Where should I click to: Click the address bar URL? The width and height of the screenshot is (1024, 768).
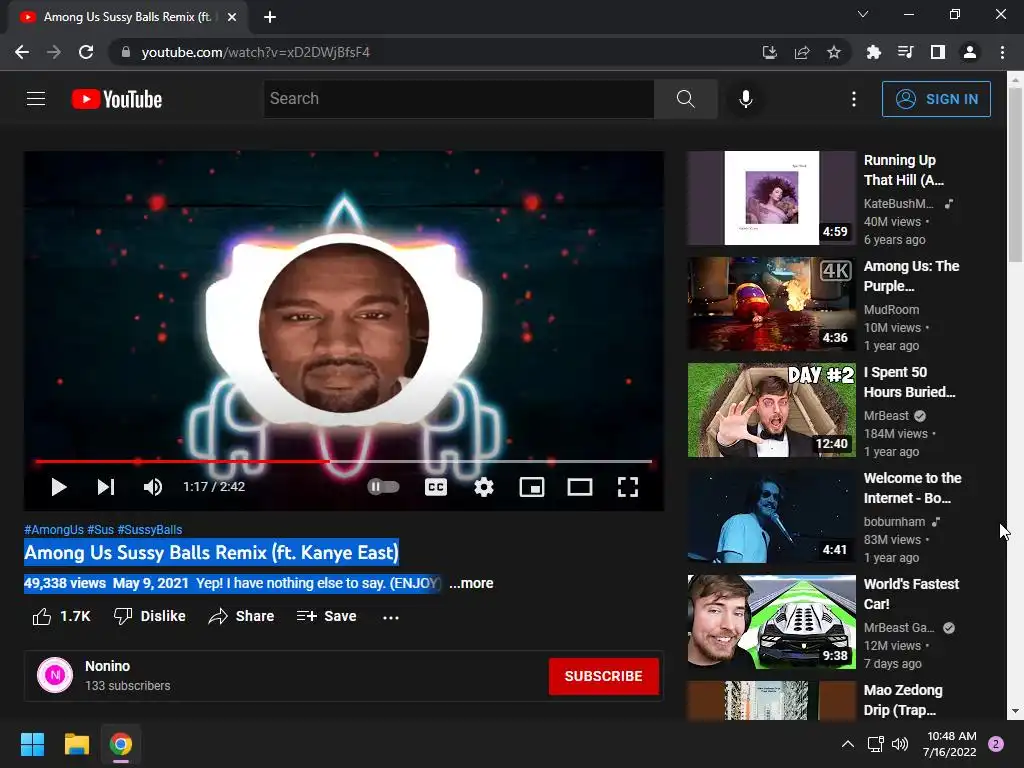pyautogui.click(x=255, y=52)
